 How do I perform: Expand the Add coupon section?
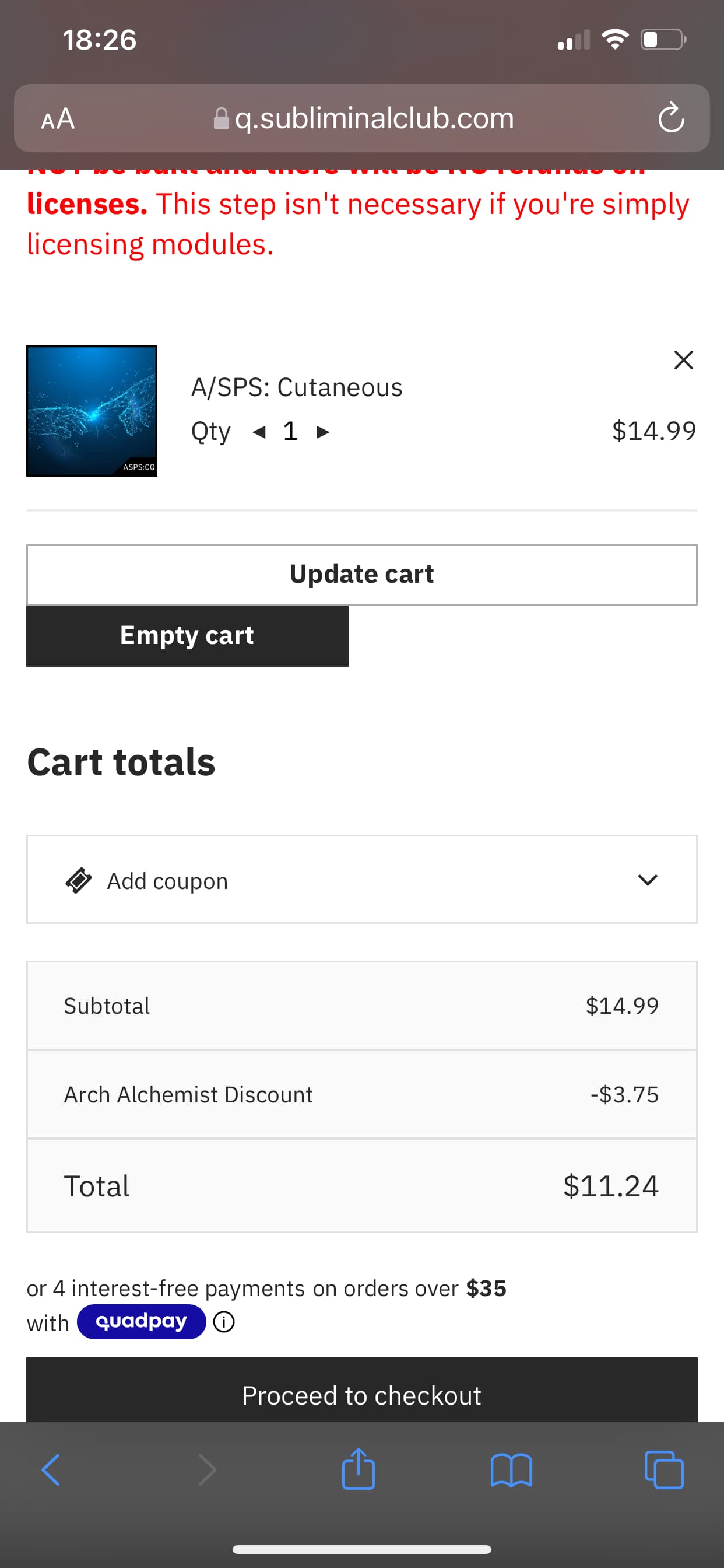362,880
